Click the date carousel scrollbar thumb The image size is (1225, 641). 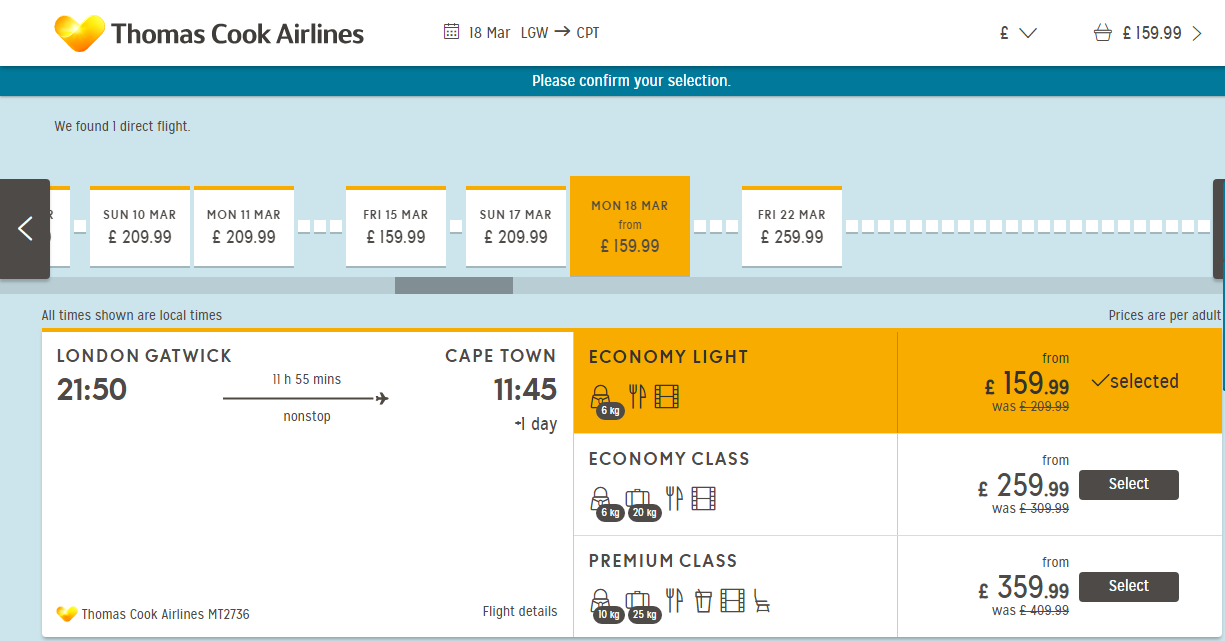pos(454,286)
